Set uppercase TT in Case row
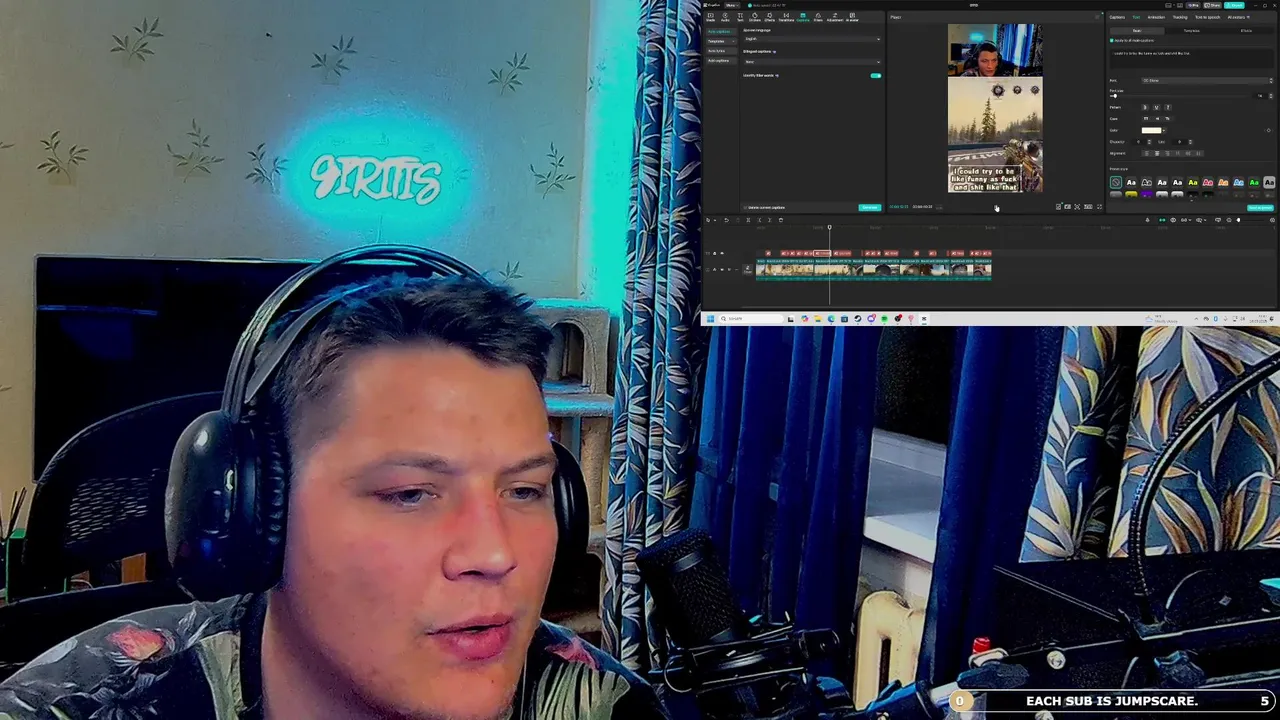Viewport: 1280px width, 720px height. point(1146,118)
